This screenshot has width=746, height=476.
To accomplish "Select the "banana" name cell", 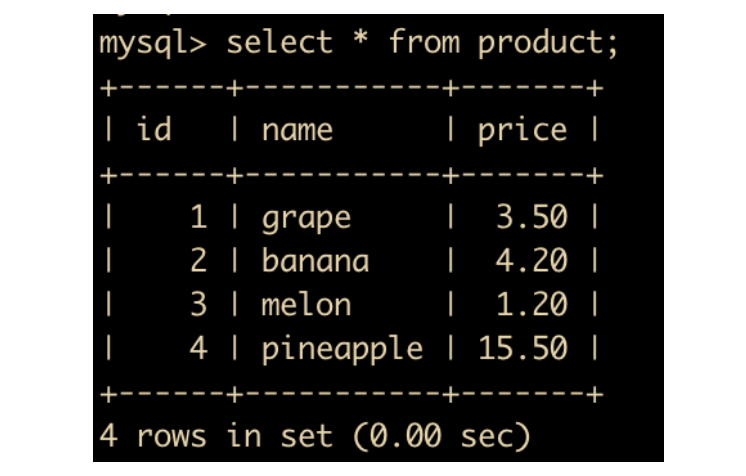I will (x=315, y=261).
